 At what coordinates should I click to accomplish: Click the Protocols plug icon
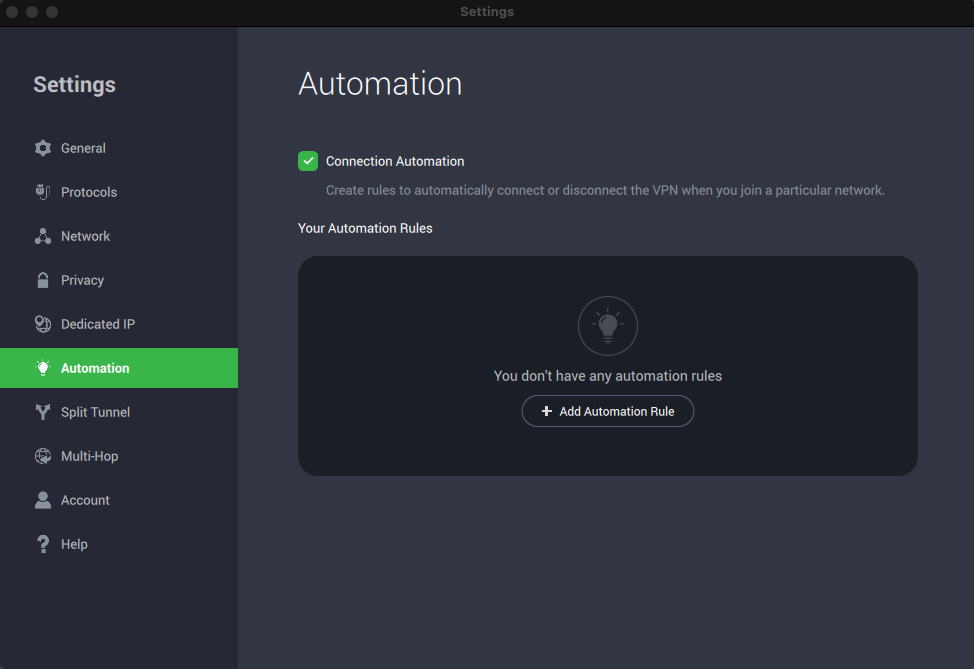tap(43, 192)
